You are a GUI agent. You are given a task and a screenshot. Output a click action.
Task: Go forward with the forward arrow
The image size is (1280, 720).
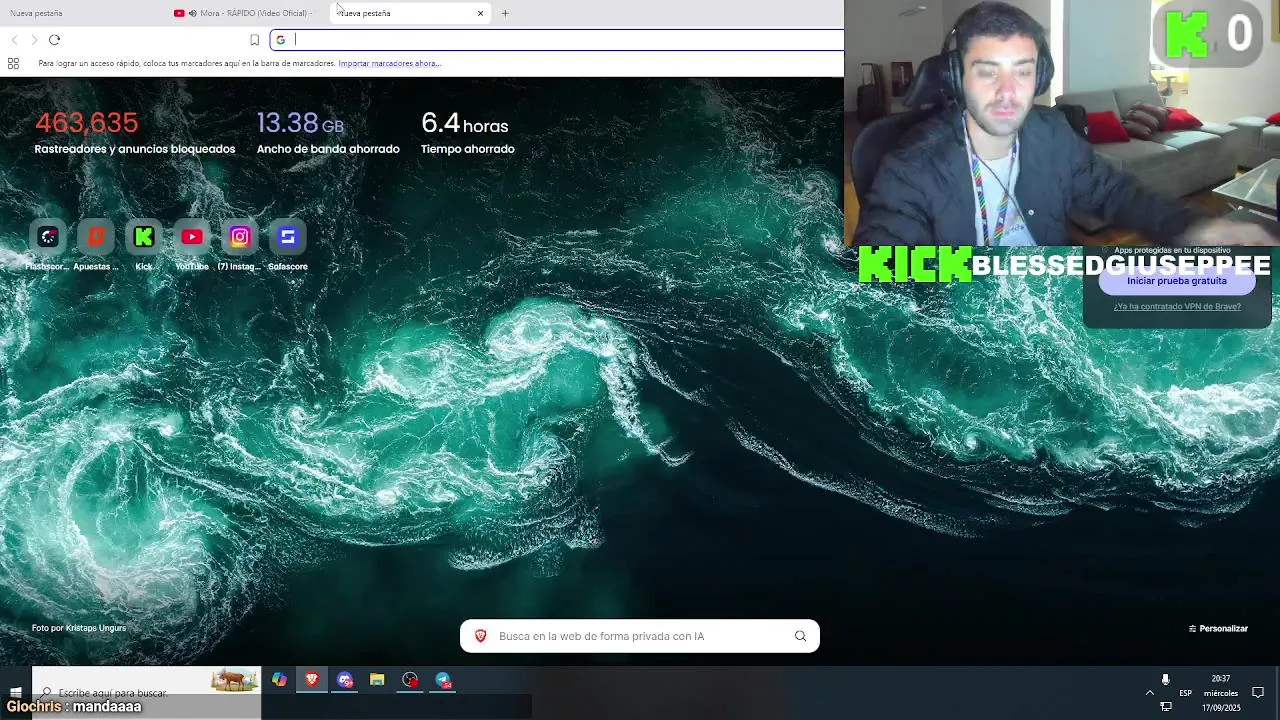pyautogui.click(x=34, y=40)
